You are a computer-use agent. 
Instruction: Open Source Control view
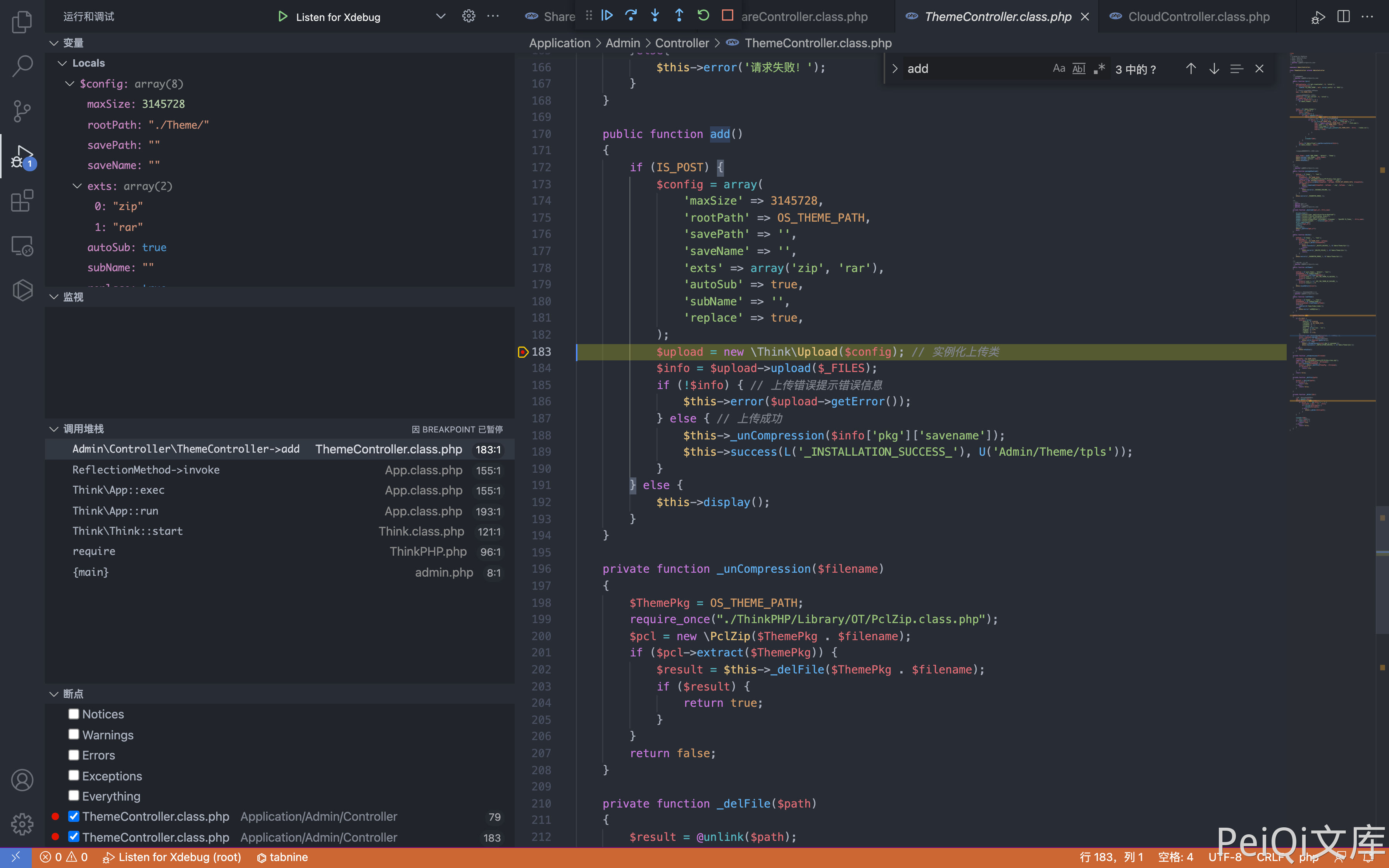click(x=22, y=110)
